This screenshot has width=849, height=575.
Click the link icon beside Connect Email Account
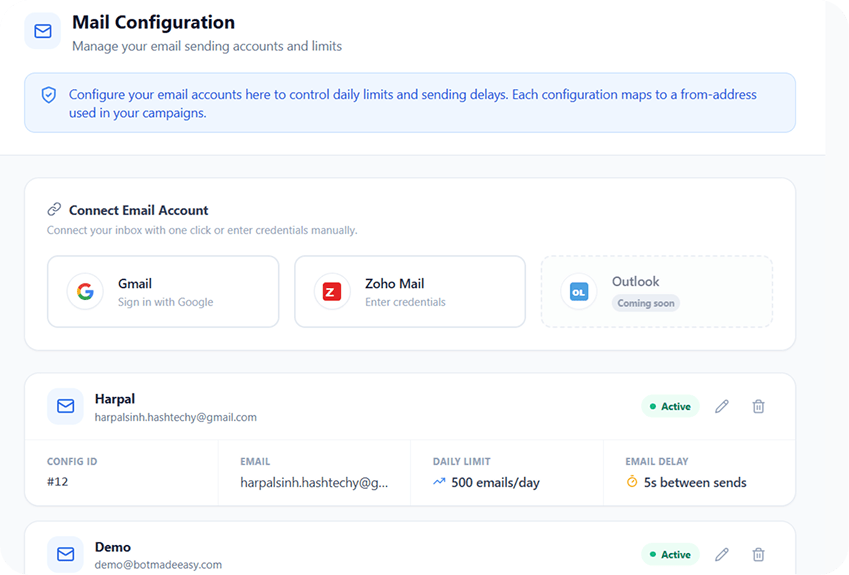54,209
